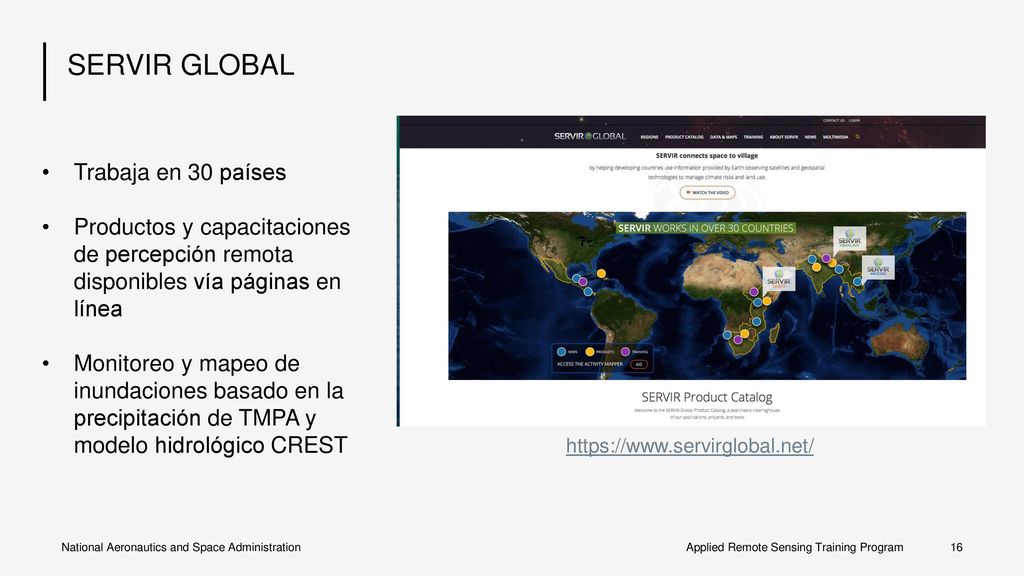Open the About SERVIR nav item
This screenshot has height=576, width=1024.
(x=784, y=137)
